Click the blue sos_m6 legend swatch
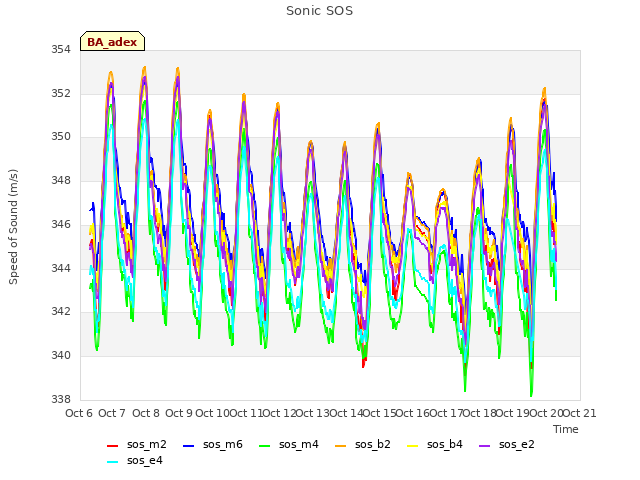640x480 pixels. [x=188, y=446]
